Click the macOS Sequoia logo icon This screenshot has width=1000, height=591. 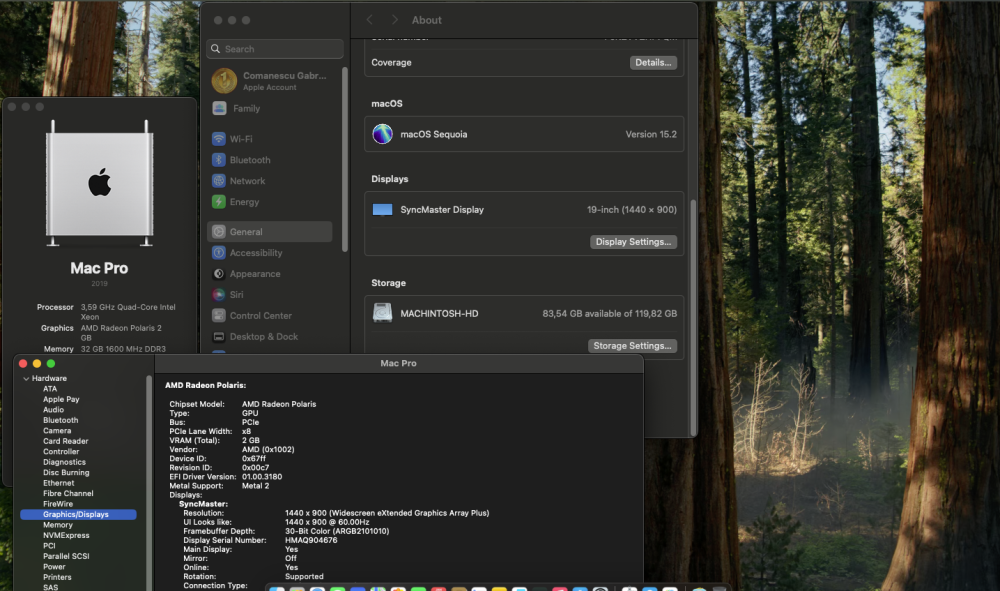tap(383, 135)
